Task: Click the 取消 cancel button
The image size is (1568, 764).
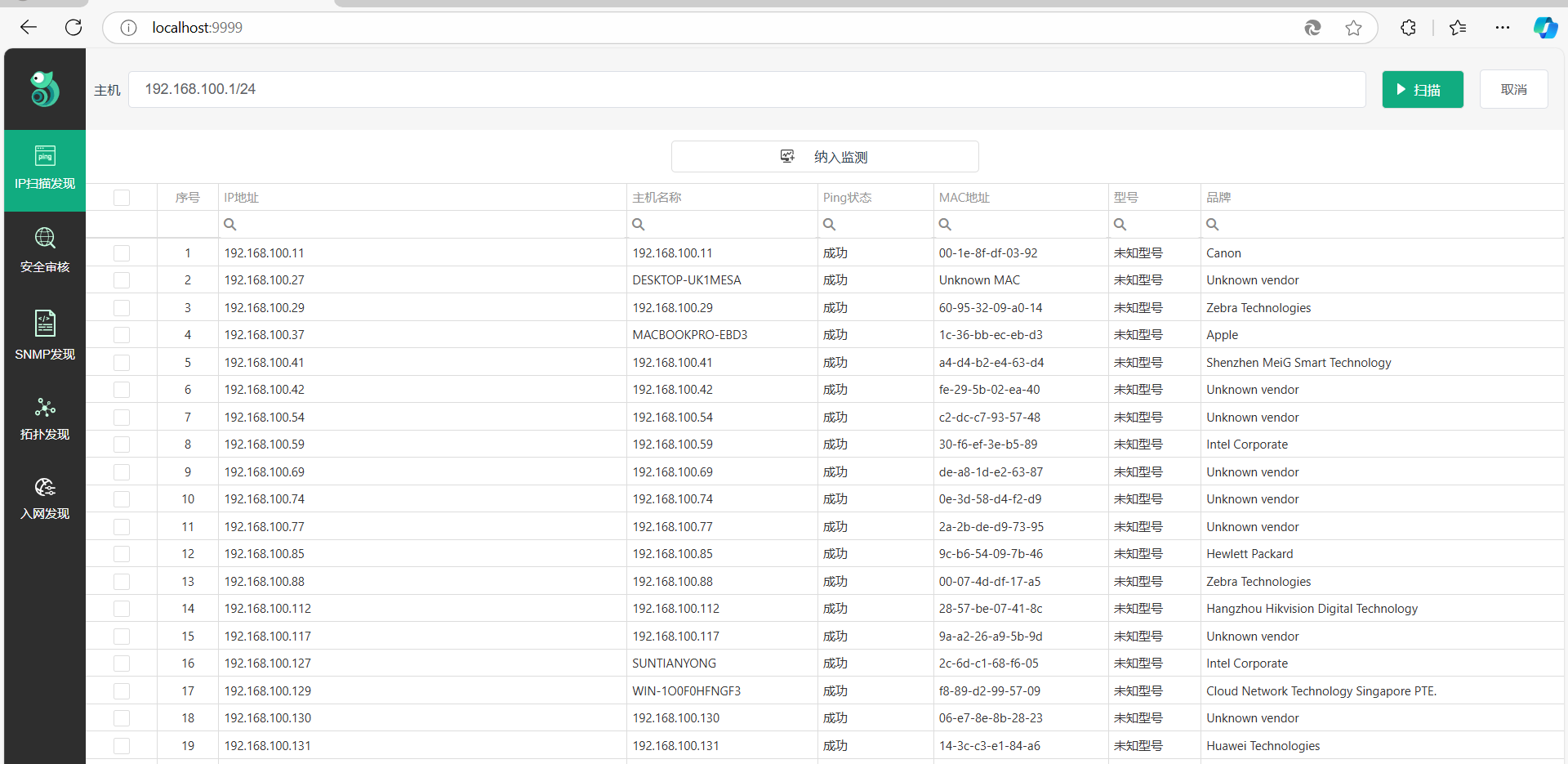Action: pos(1513,90)
